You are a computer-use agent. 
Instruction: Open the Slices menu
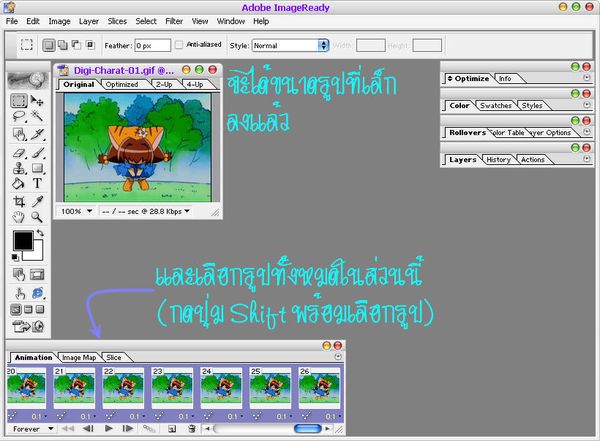[x=117, y=21]
